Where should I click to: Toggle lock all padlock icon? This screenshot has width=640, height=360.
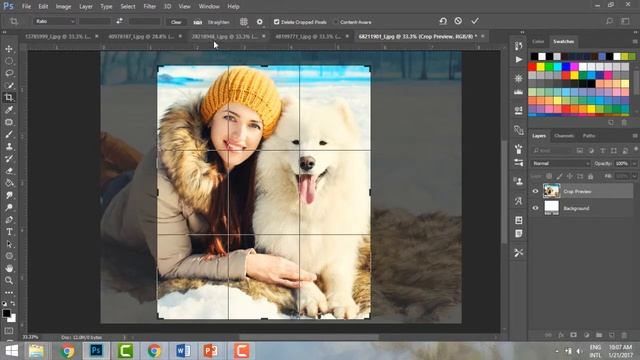tap(591, 176)
